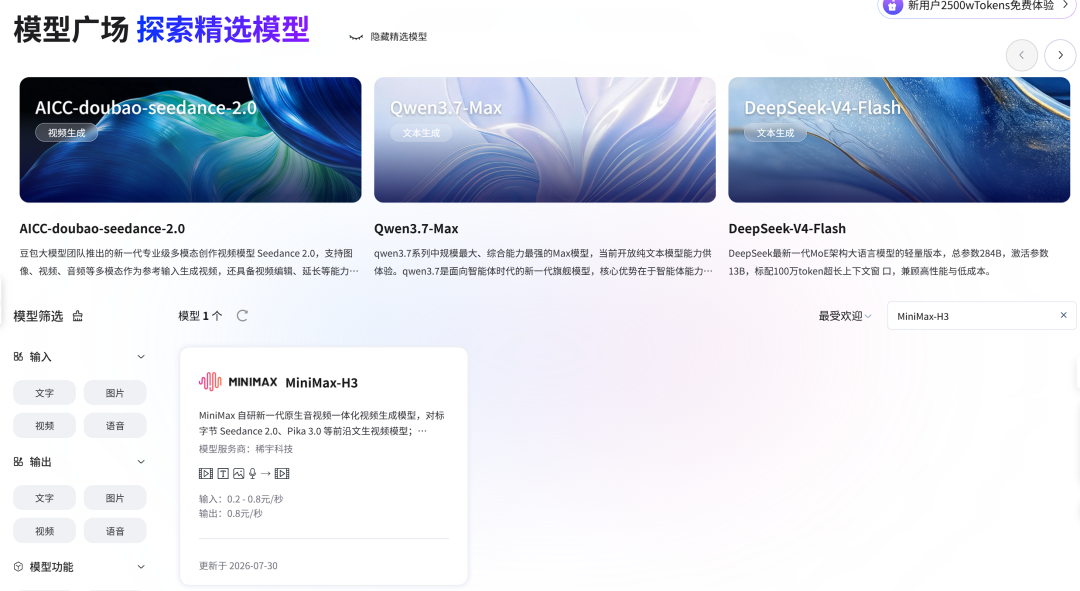1080x591 pixels.
Task: Click the 输入: 0.2 - 0.8元/秒 price text
Action: tap(241, 499)
